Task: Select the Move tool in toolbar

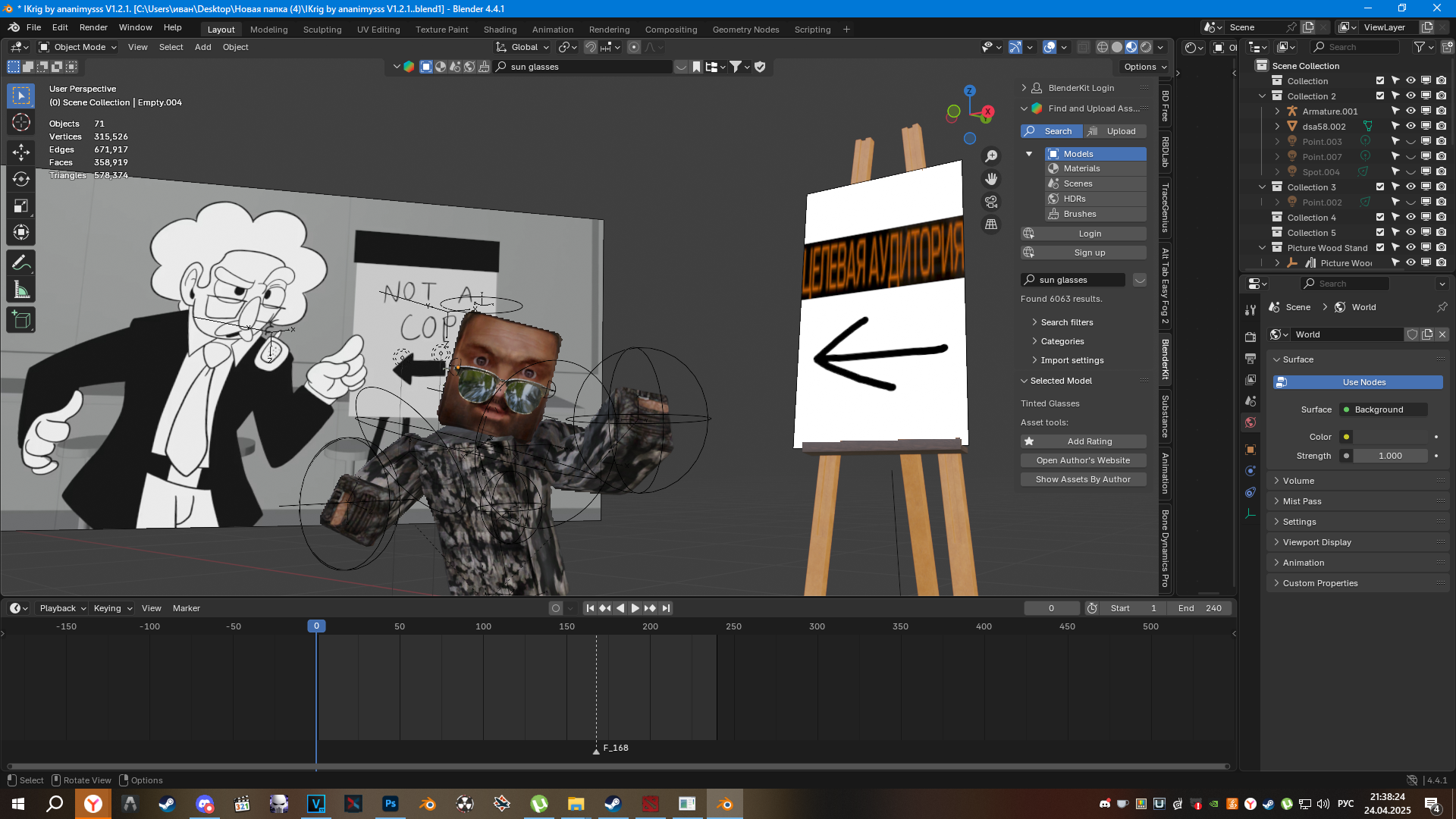Action: (20, 152)
